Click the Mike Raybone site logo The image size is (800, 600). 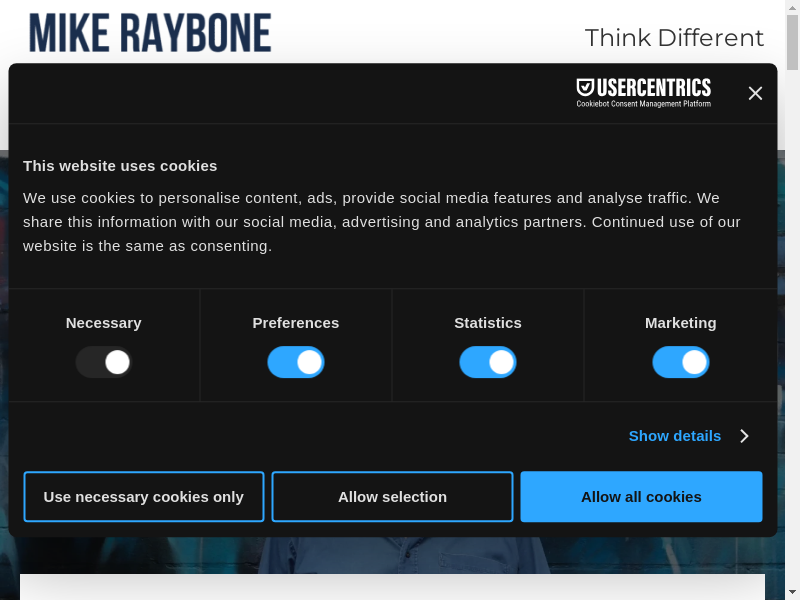(150, 33)
